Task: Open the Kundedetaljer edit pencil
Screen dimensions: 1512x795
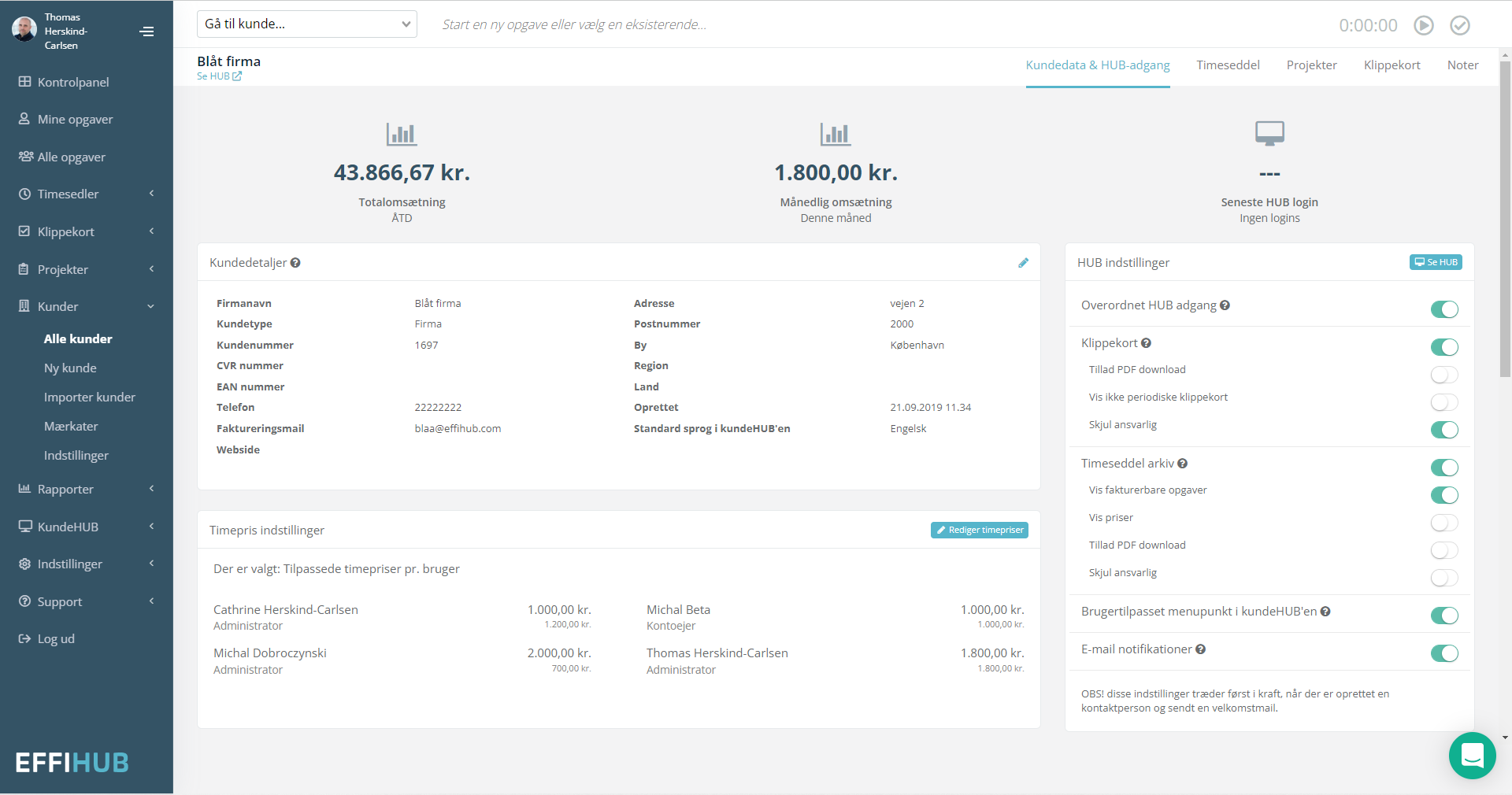Action: [x=1023, y=262]
